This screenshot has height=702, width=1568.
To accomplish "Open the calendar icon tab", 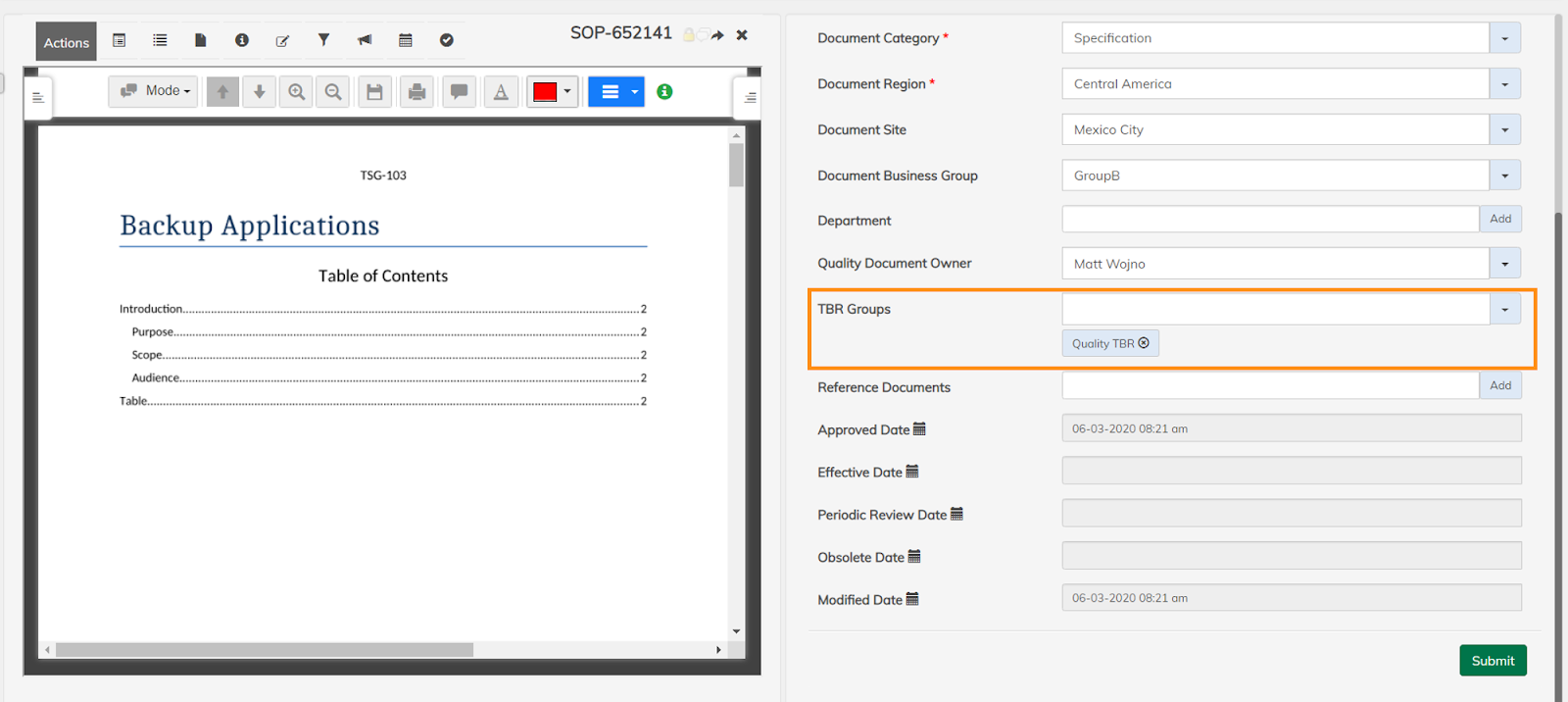I will tap(406, 40).
